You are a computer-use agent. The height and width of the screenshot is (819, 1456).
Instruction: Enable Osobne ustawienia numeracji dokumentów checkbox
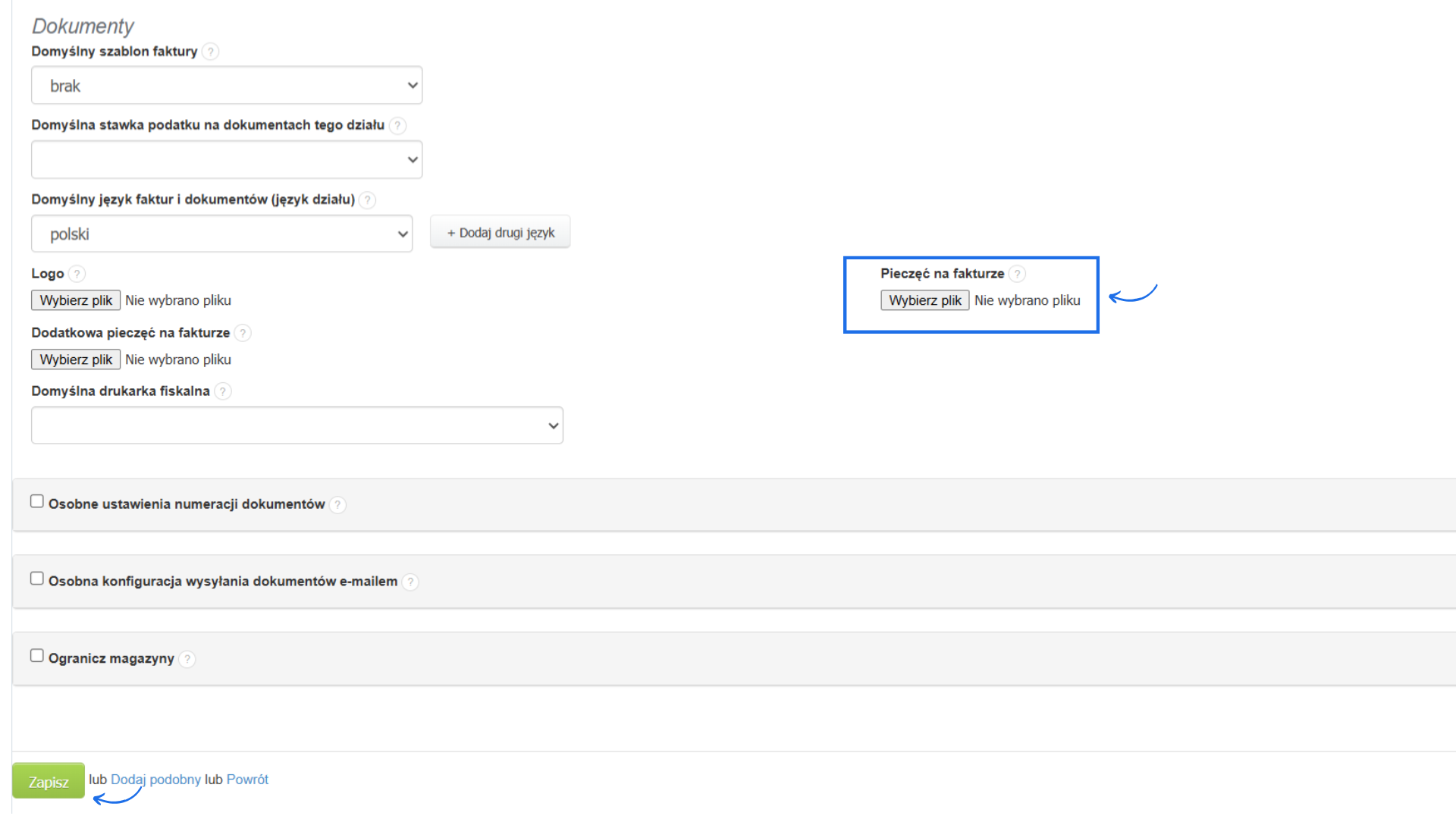click(x=37, y=501)
